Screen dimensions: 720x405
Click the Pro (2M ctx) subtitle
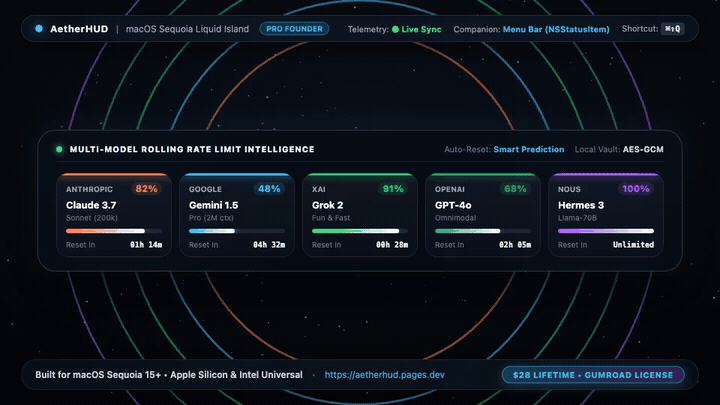pos(211,218)
